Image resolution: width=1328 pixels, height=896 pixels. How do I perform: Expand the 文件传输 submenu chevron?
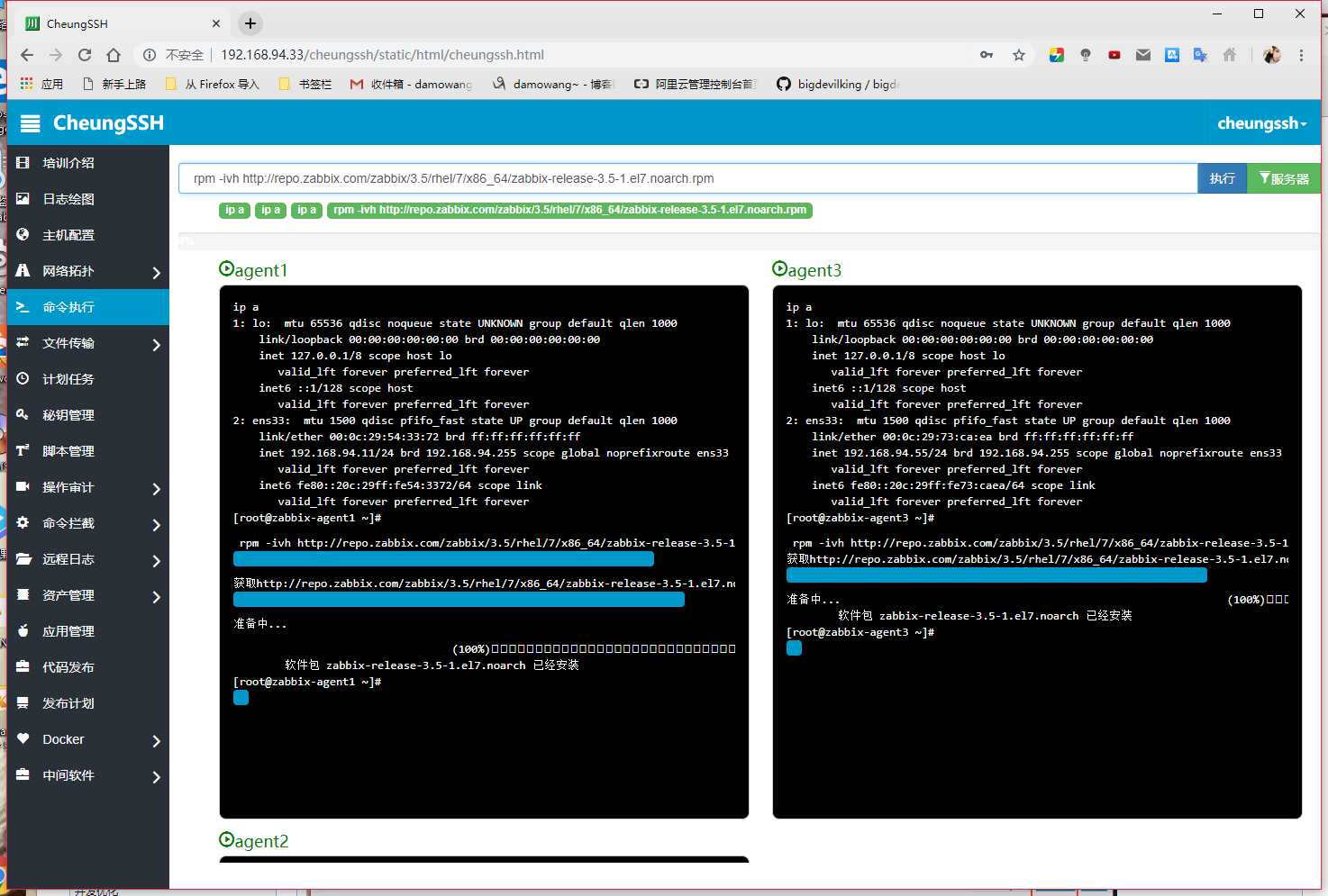(156, 344)
